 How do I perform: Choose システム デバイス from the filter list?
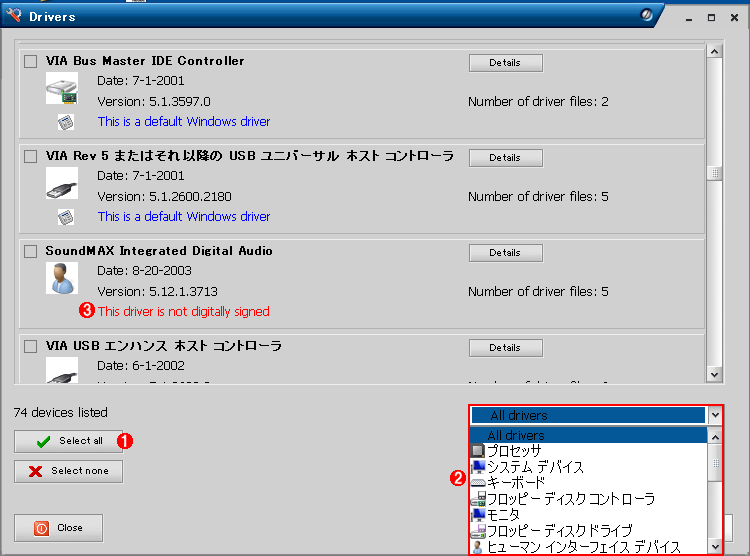588,467
